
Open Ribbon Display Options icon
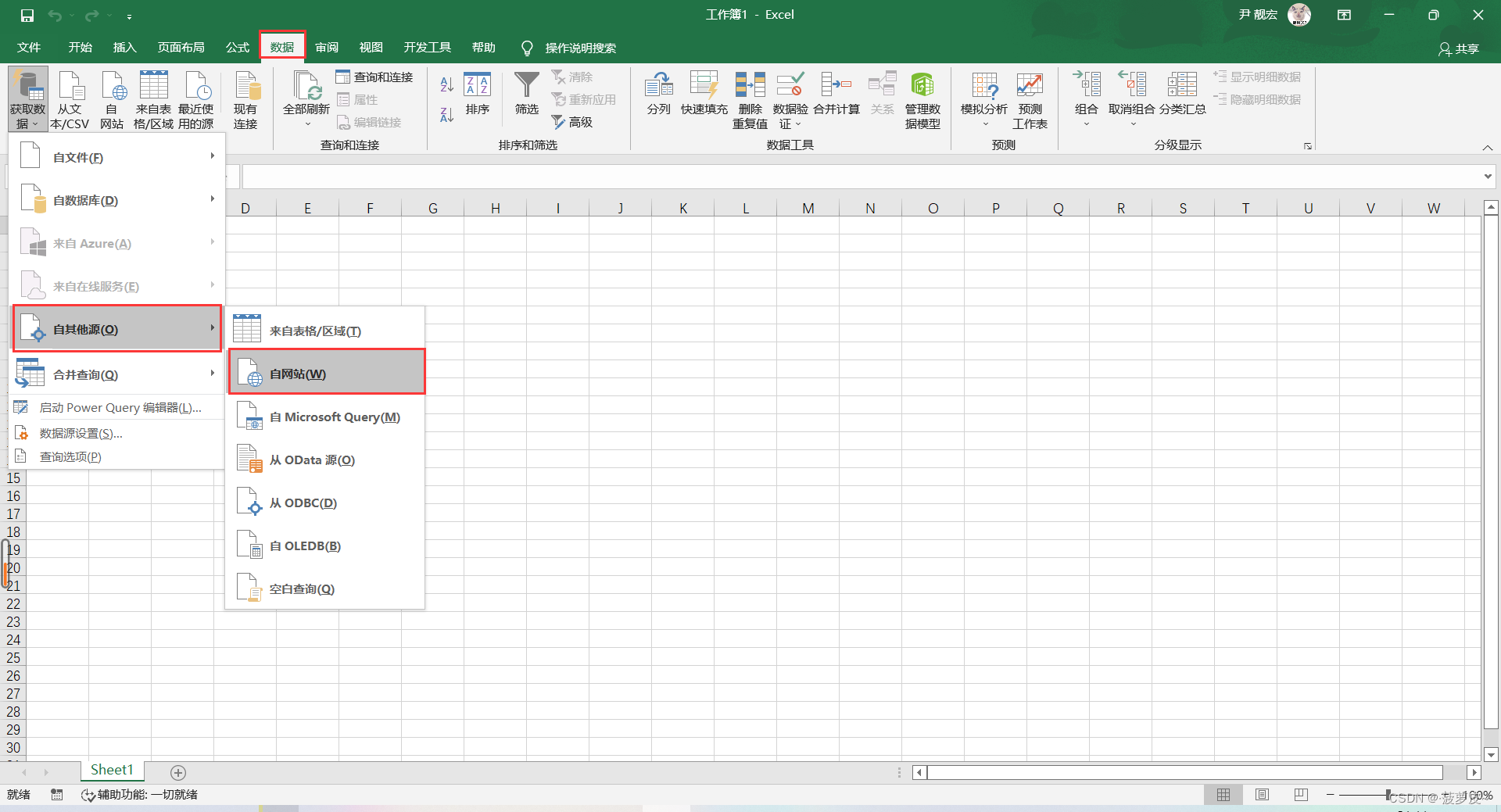point(1344,15)
